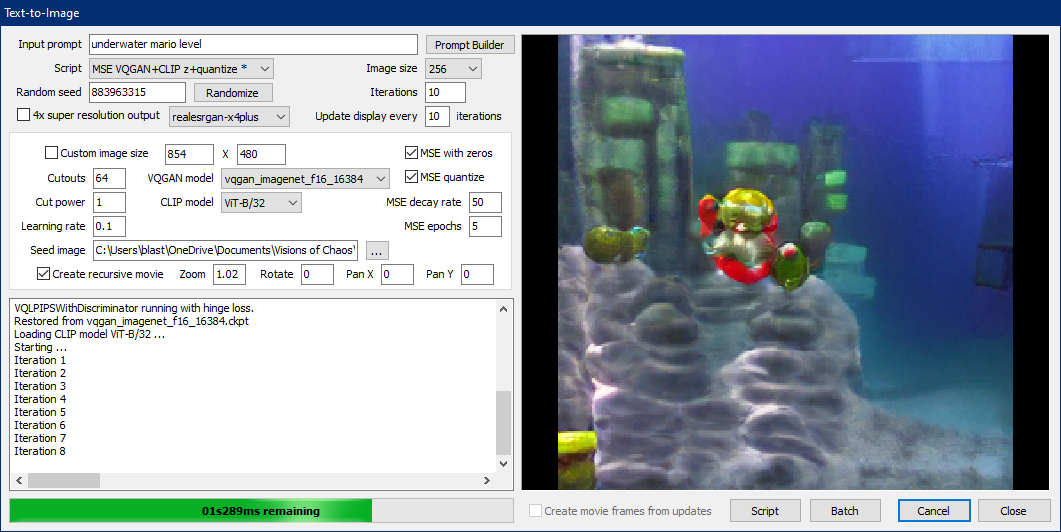
Task: Click the Script button at the bottom
Action: pyautogui.click(x=765, y=511)
